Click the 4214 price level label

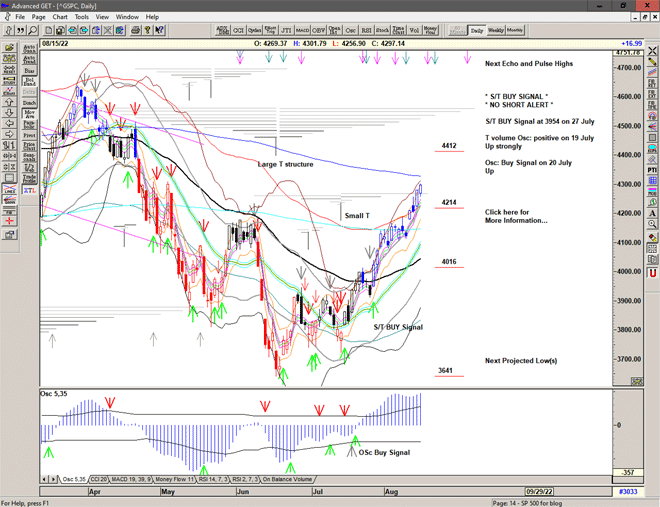pos(449,202)
